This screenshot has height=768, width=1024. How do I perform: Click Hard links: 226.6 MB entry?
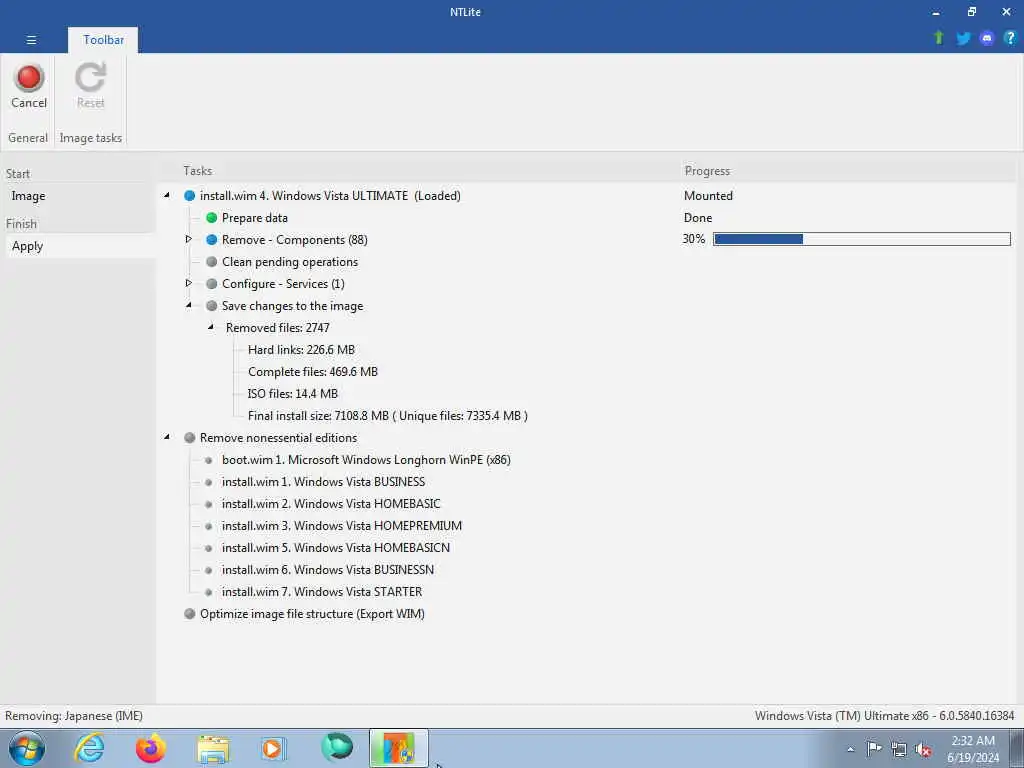(x=301, y=350)
